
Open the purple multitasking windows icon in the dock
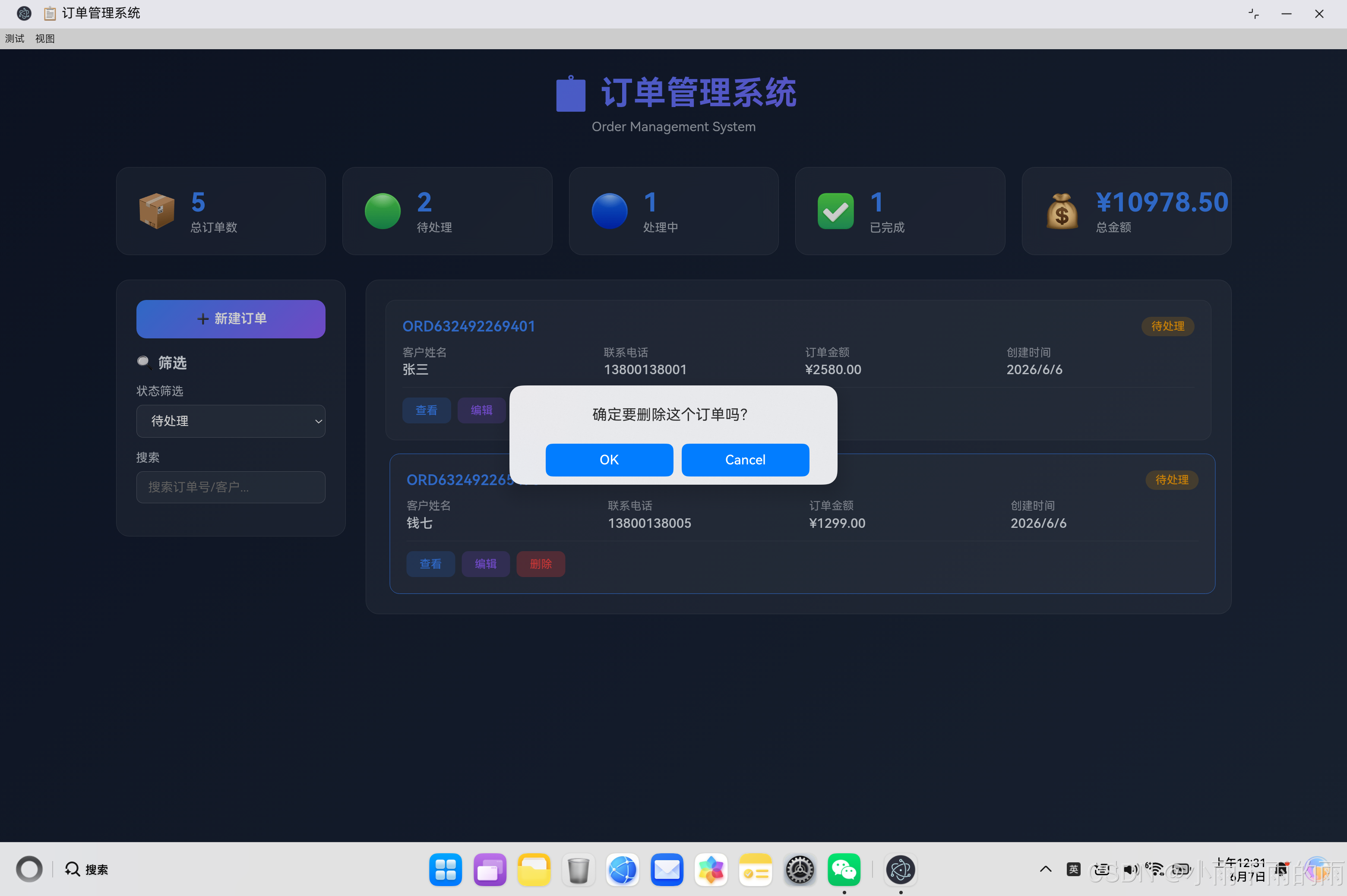point(490,870)
